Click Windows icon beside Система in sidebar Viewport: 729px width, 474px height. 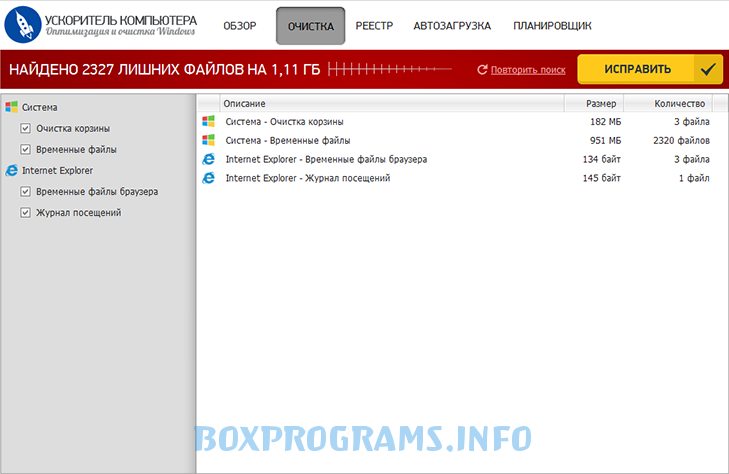click(x=12, y=107)
